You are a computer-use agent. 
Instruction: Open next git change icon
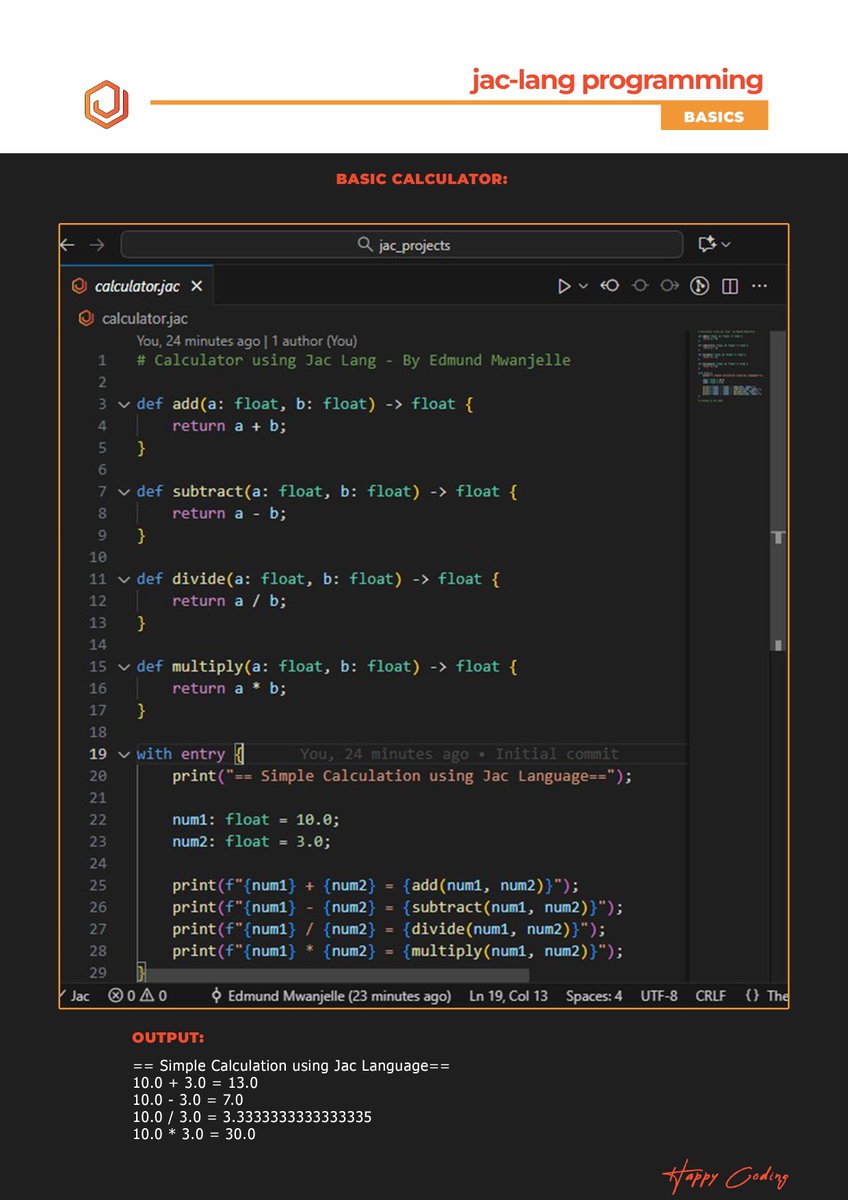[670, 286]
